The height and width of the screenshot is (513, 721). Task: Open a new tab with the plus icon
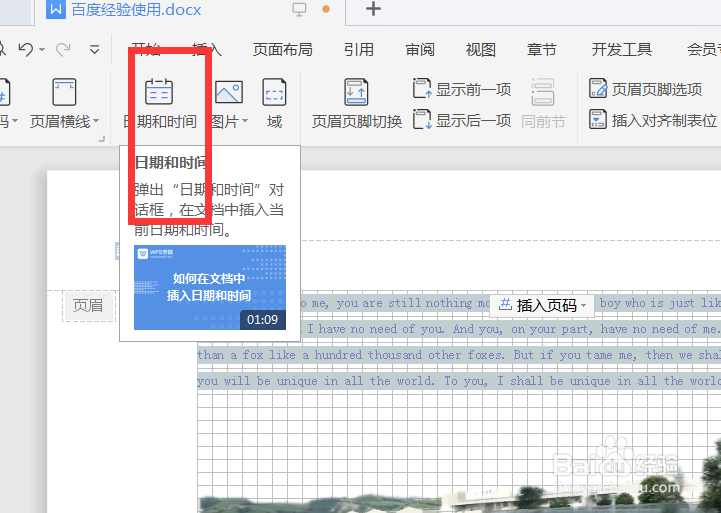[373, 9]
